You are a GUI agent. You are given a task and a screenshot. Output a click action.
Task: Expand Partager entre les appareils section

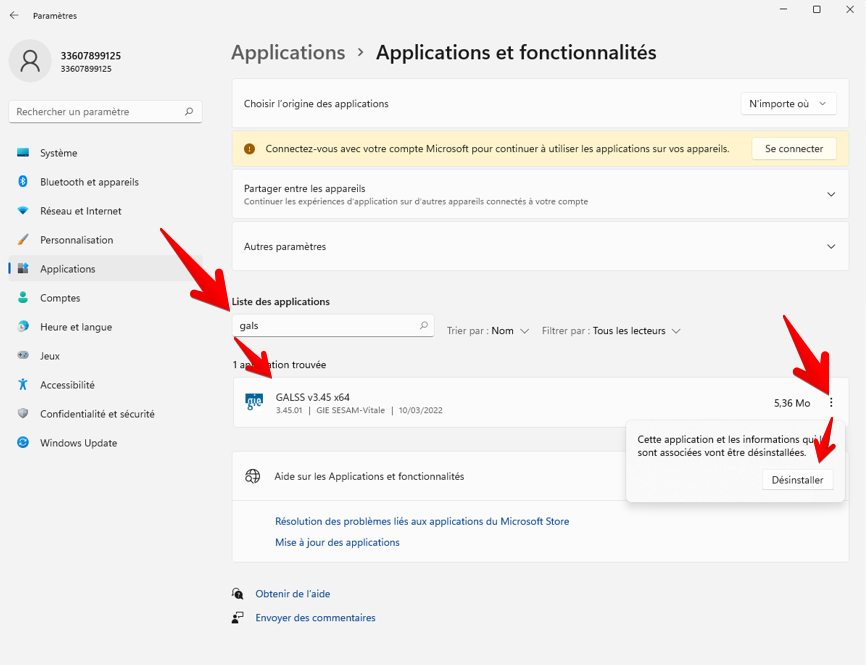pyautogui.click(x=831, y=194)
